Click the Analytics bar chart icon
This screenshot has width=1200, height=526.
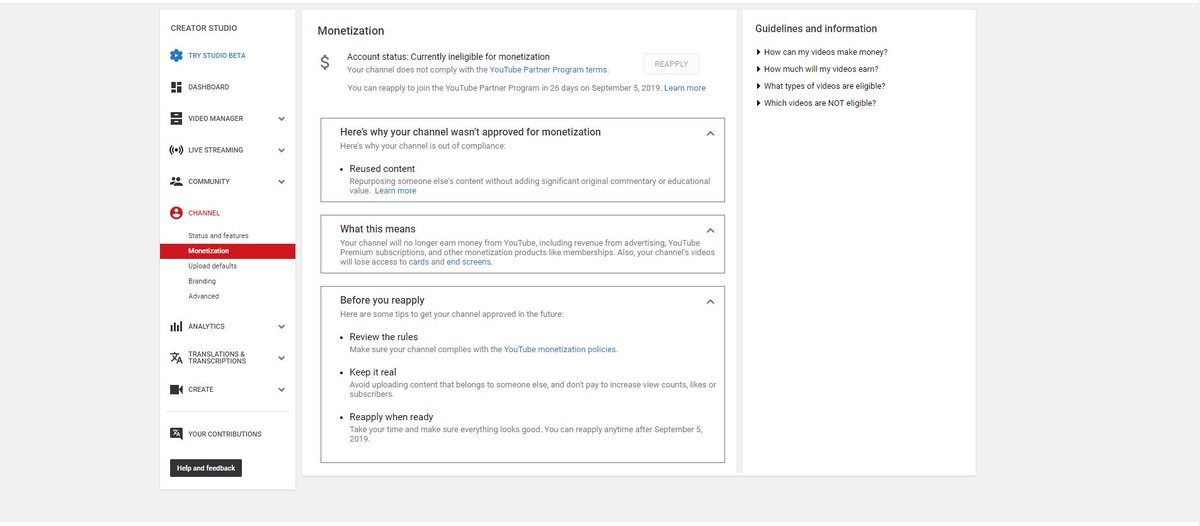pyautogui.click(x=176, y=326)
